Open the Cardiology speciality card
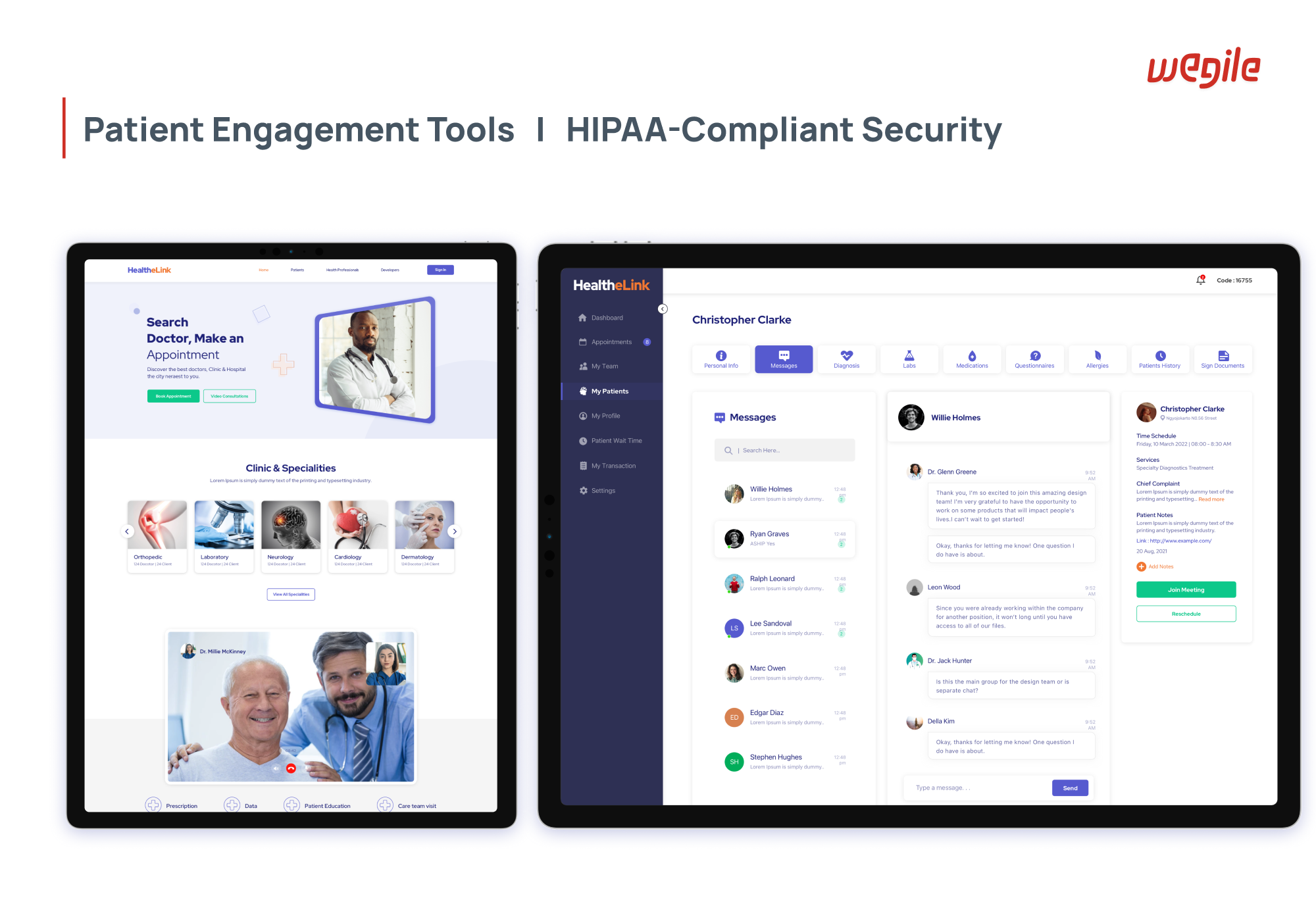Screen dimensions: 1316x921 pyautogui.click(x=357, y=536)
